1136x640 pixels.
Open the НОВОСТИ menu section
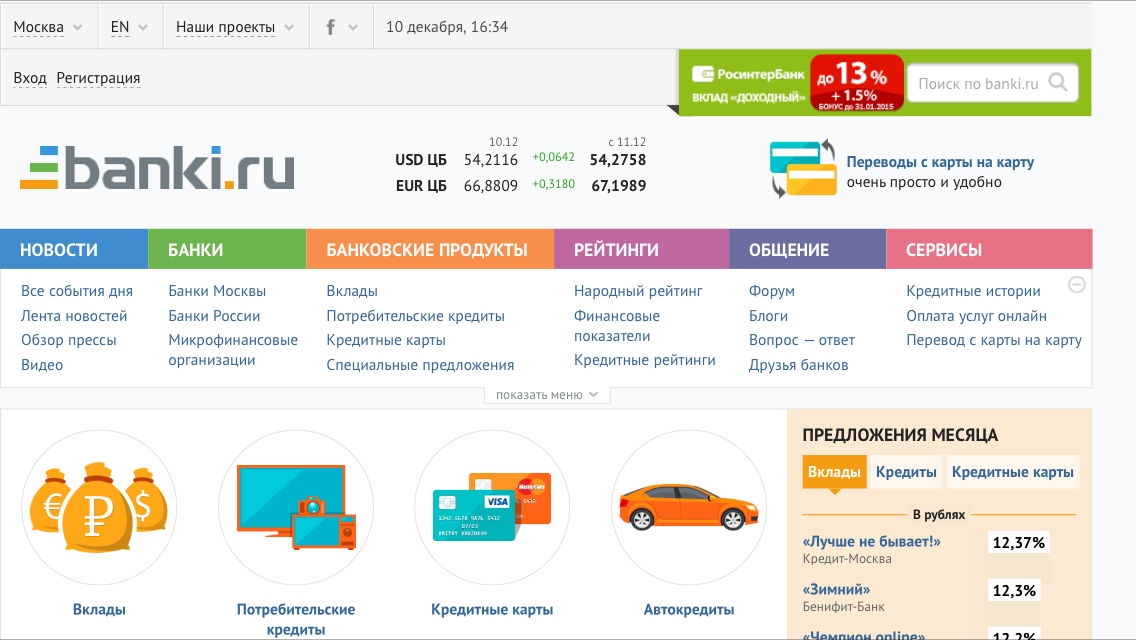pyautogui.click(x=74, y=249)
